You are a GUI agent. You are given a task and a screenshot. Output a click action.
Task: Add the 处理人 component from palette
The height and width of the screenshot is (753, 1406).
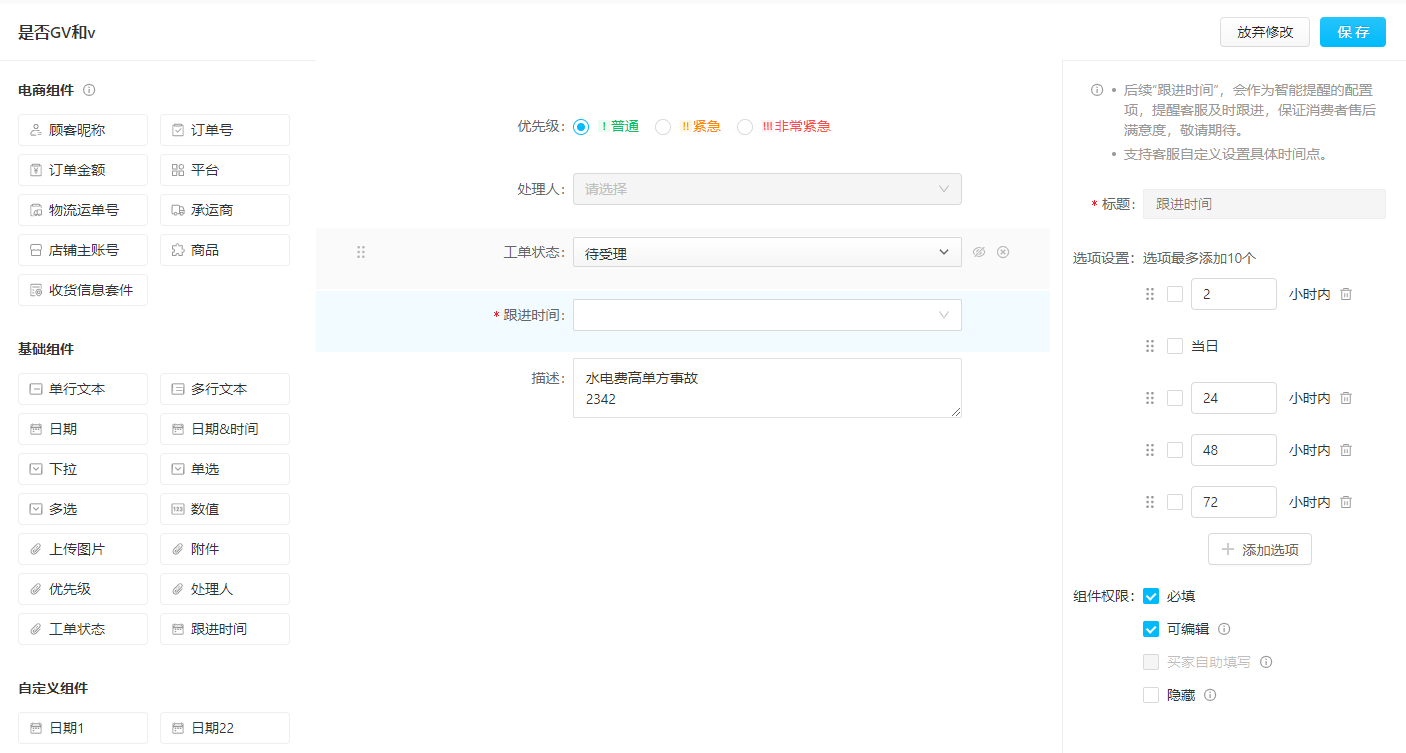[225, 589]
